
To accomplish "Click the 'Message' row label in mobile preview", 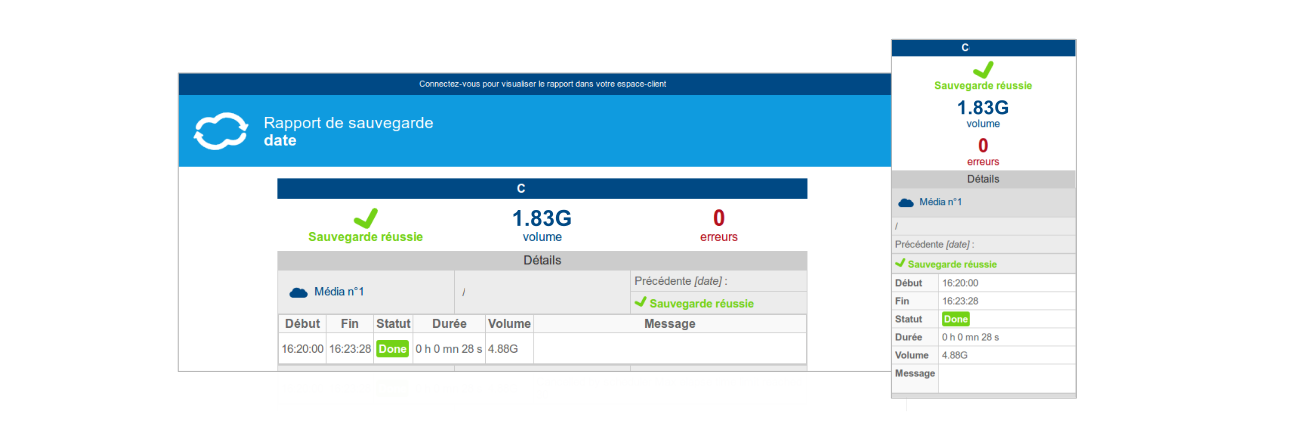I will click(915, 373).
